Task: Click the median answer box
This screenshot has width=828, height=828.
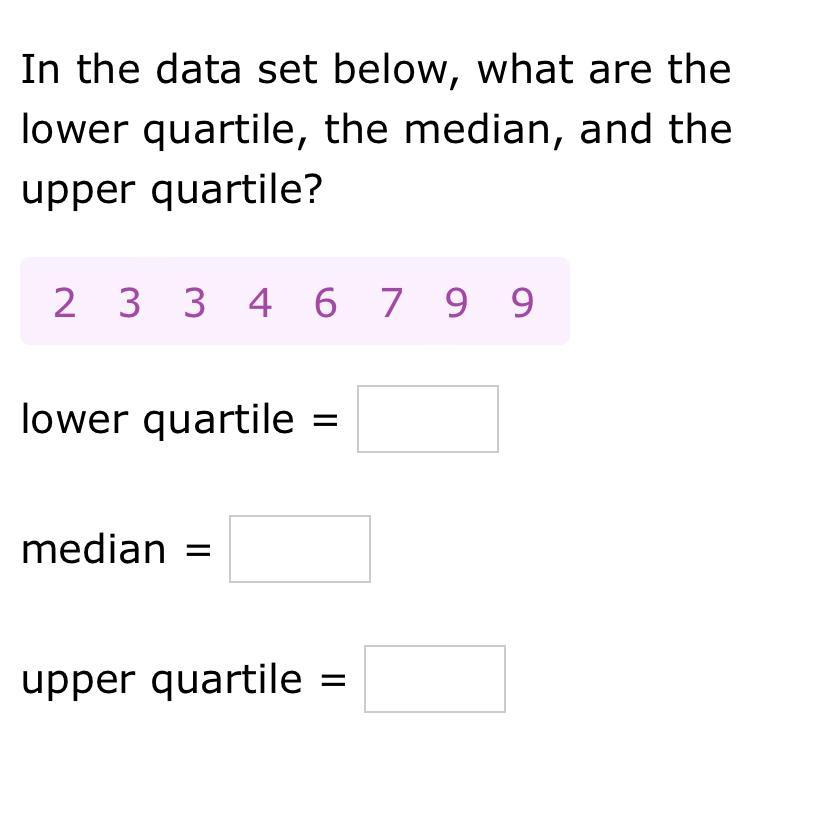Action: click(x=300, y=549)
